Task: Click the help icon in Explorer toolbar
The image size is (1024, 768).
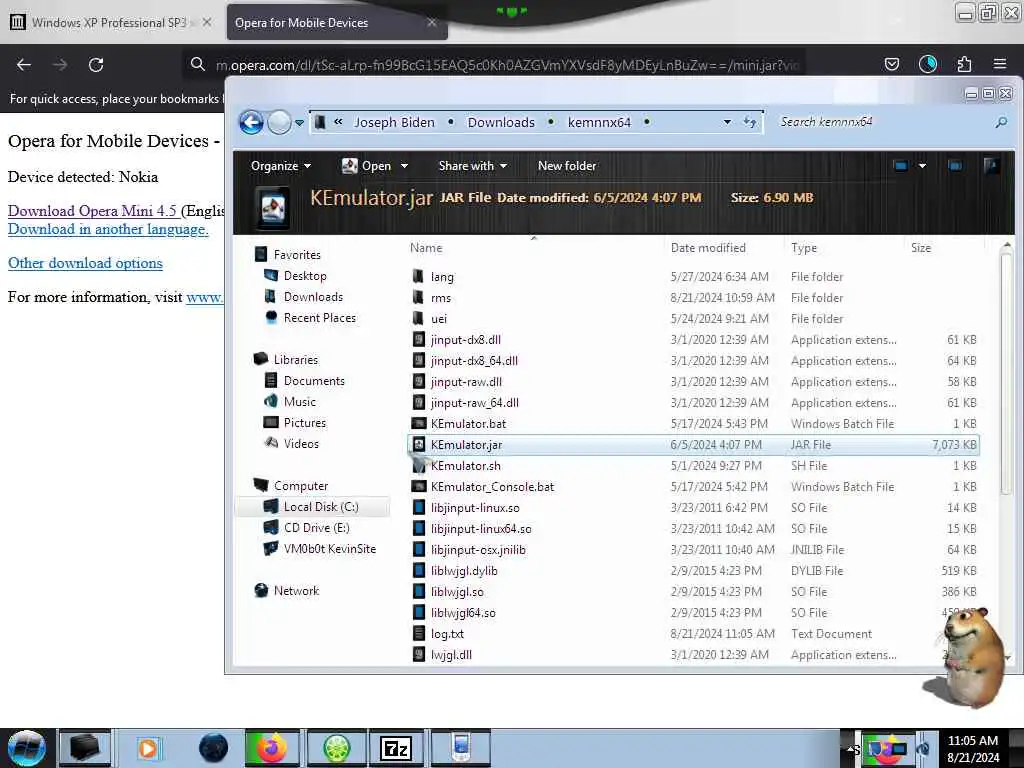Action: (991, 166)
